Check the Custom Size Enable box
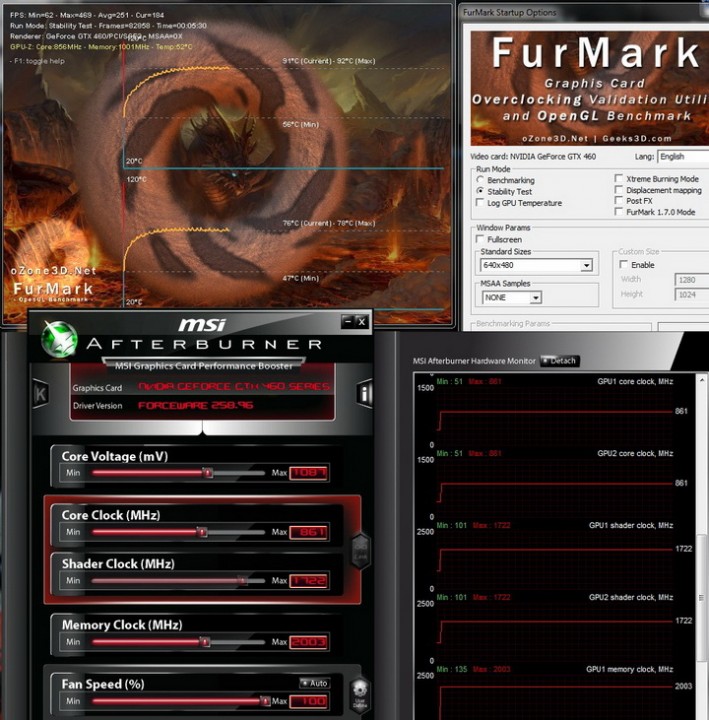The width and height of the screenshot is (709, 720). click(x=624, y=264)
